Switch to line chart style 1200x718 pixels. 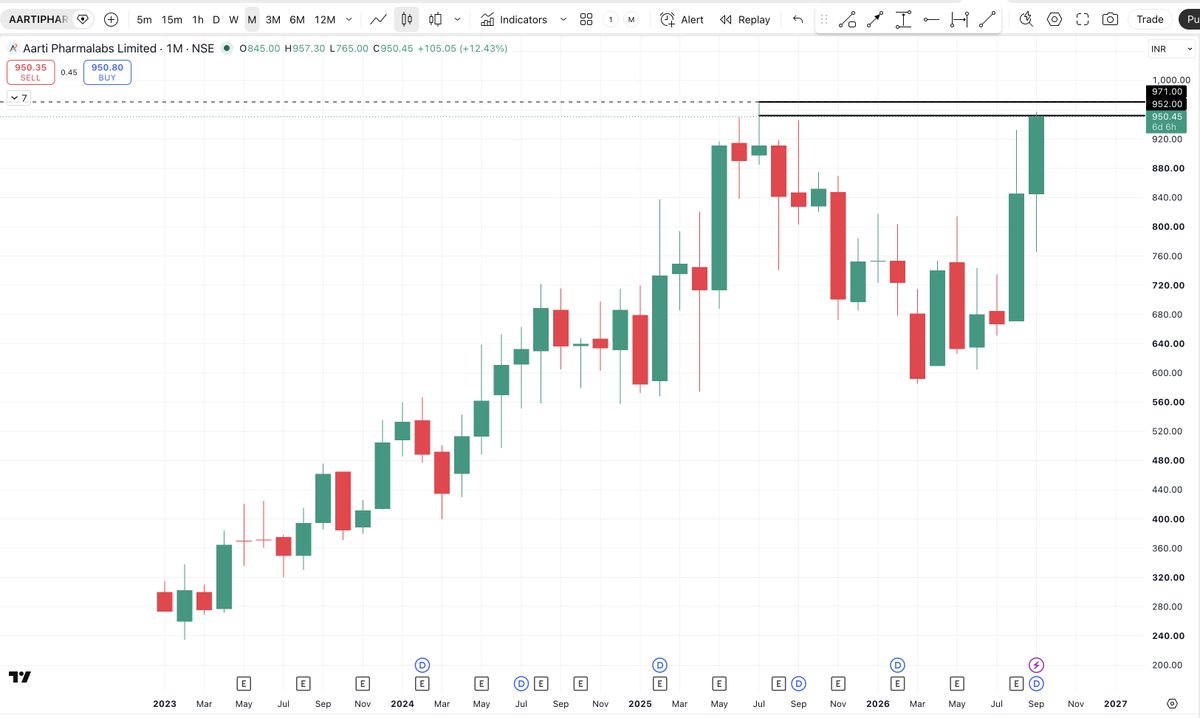click(x=379, y=19)
